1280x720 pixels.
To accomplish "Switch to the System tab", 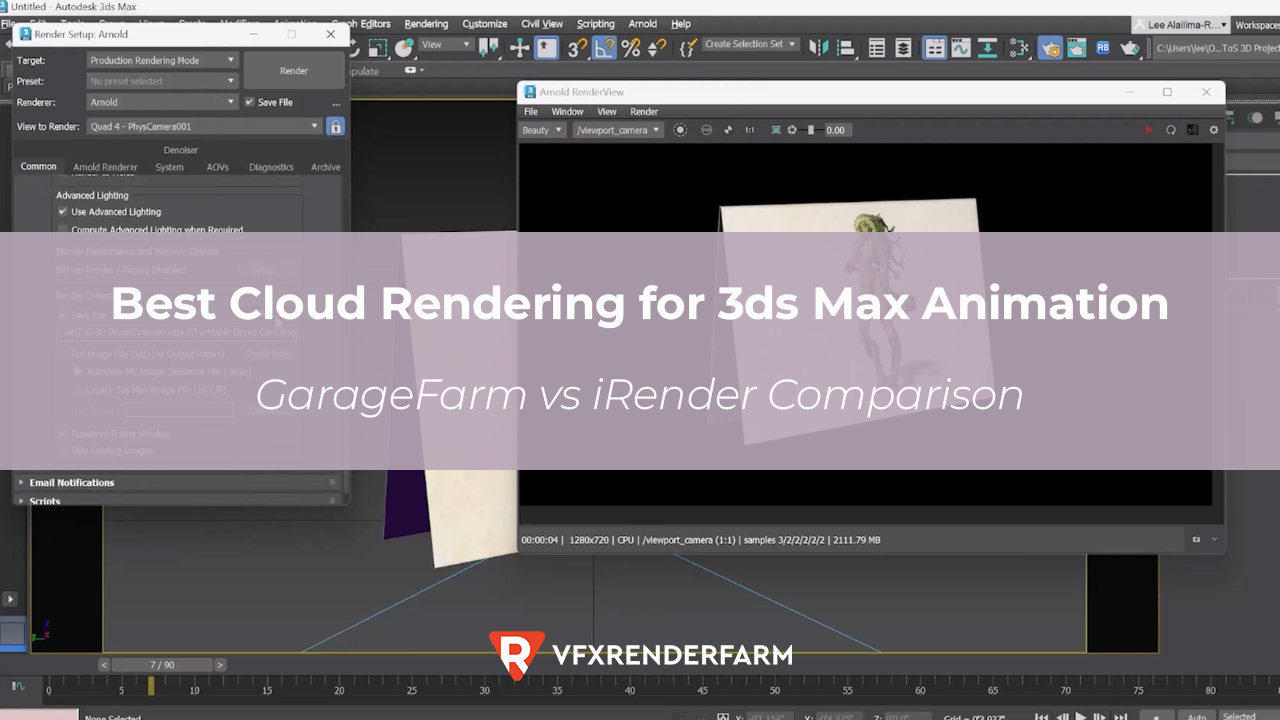I will 169,167.
